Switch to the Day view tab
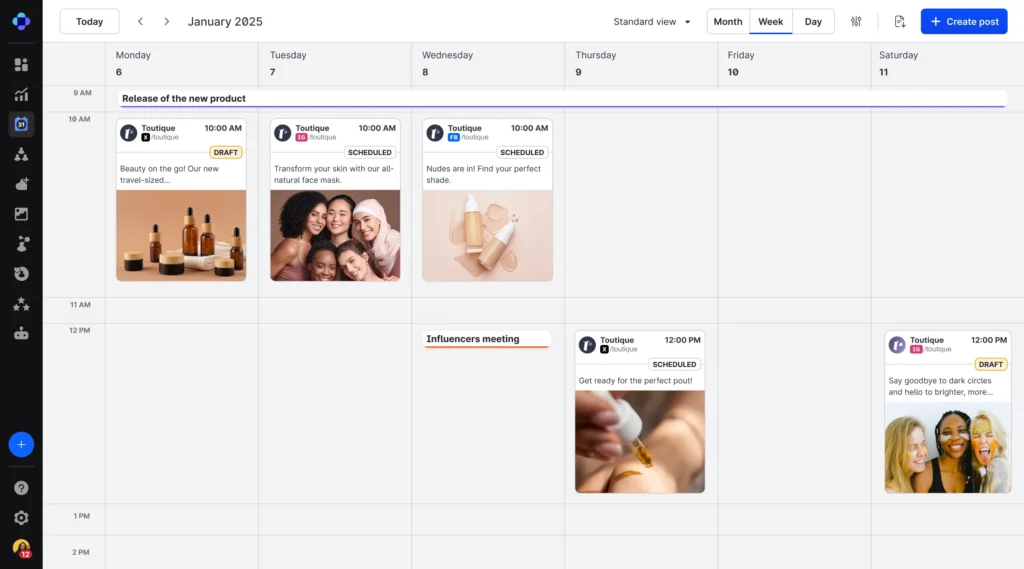The width and height of the screenshot is (1024, 569). [x=813, y=22]
